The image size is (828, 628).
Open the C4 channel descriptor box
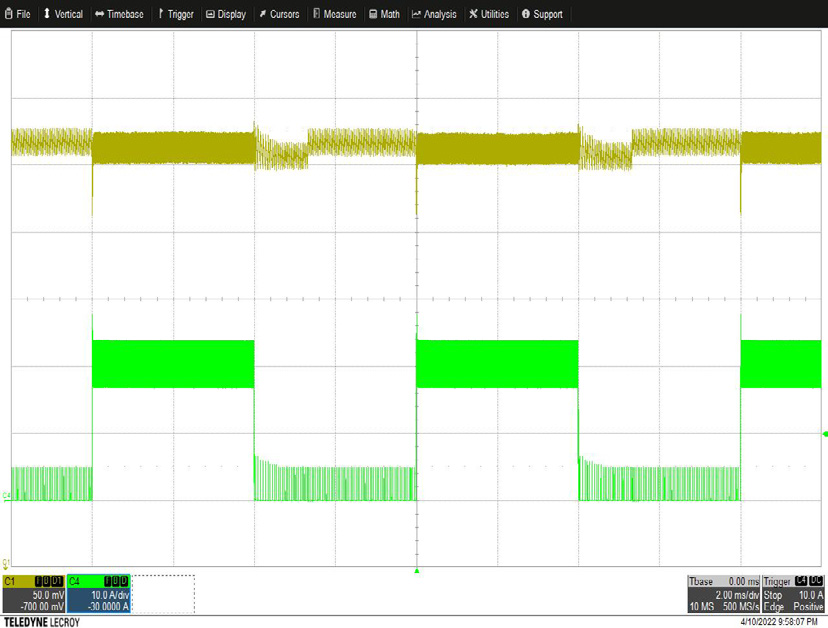[98, 593]
